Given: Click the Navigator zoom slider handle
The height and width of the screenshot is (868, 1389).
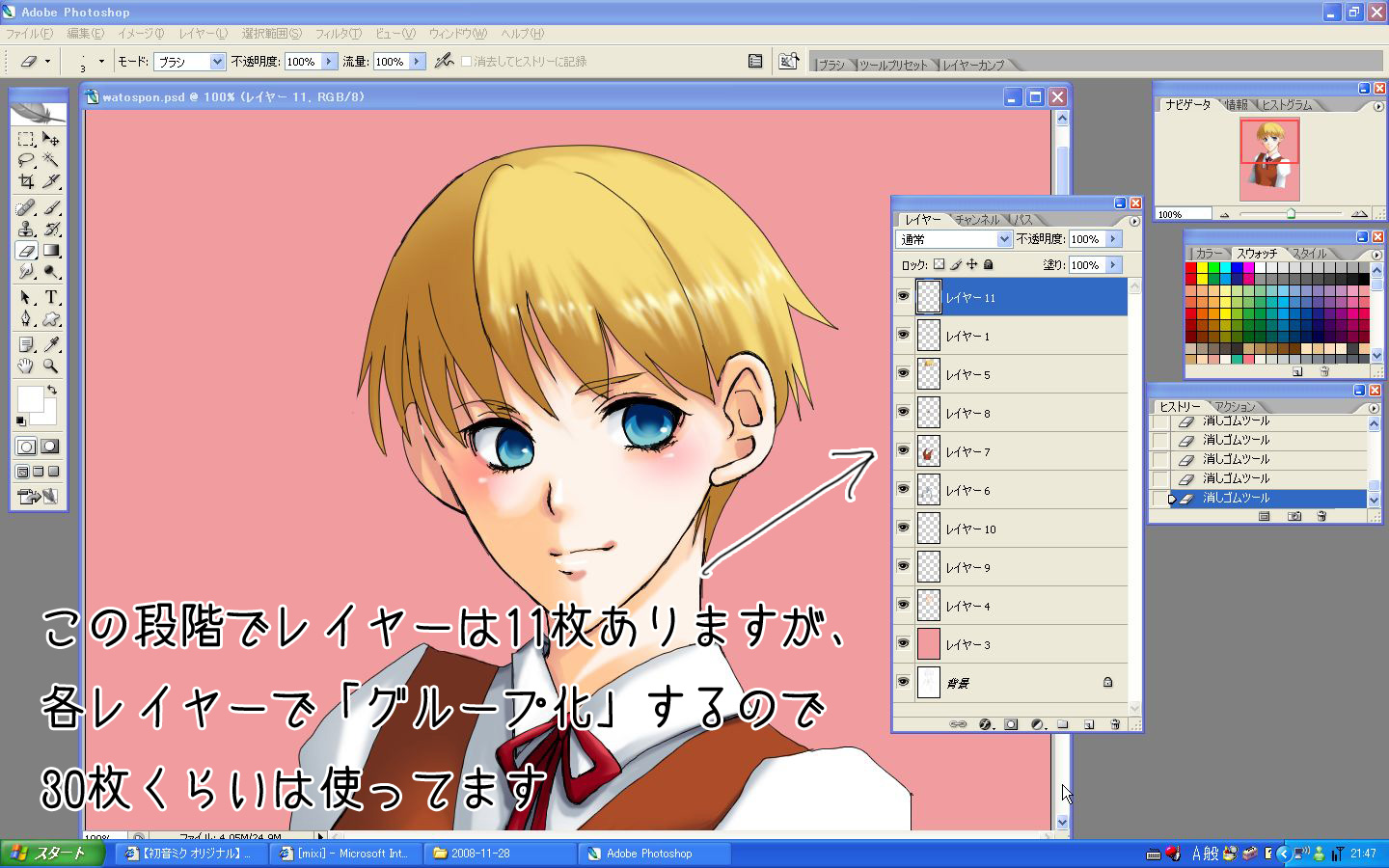Looking at the screenshot, I should [1291, 213].
